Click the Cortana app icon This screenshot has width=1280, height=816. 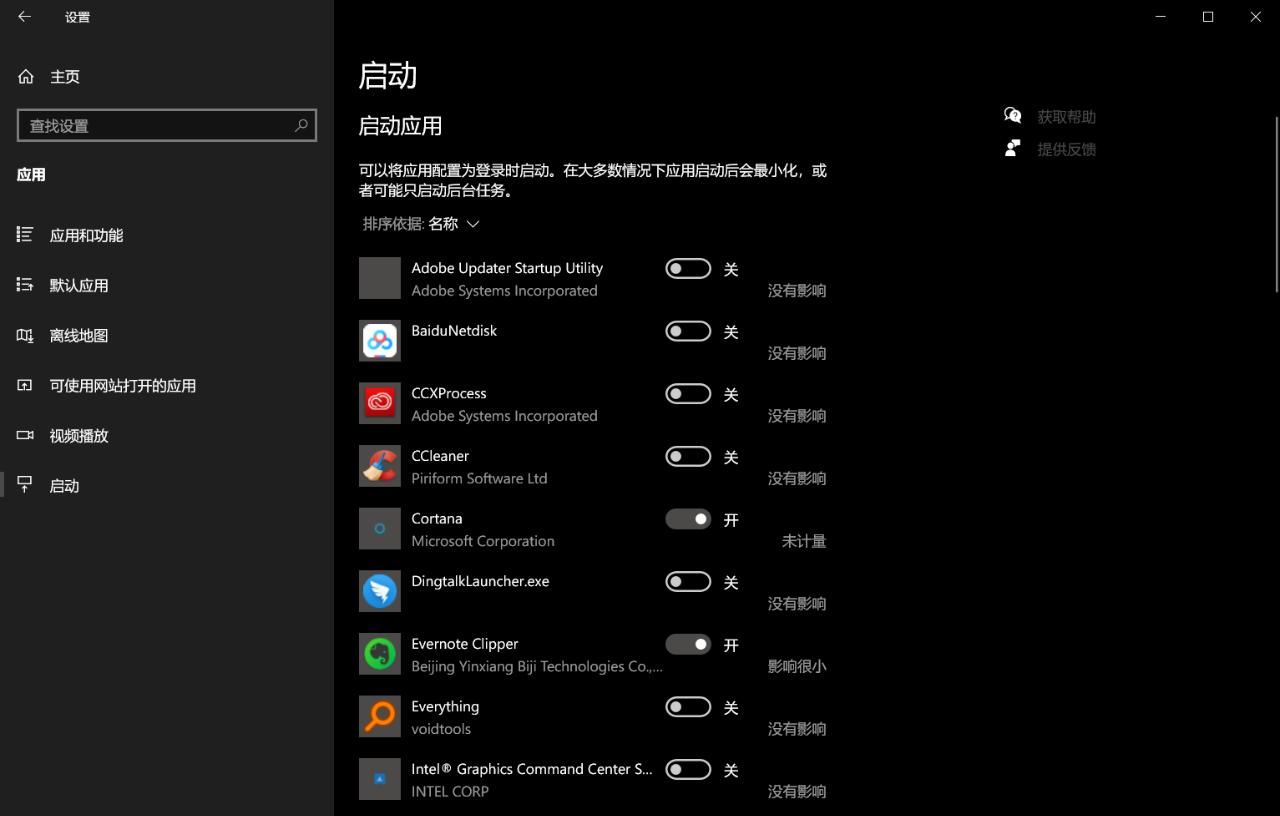tap(379, 528)
